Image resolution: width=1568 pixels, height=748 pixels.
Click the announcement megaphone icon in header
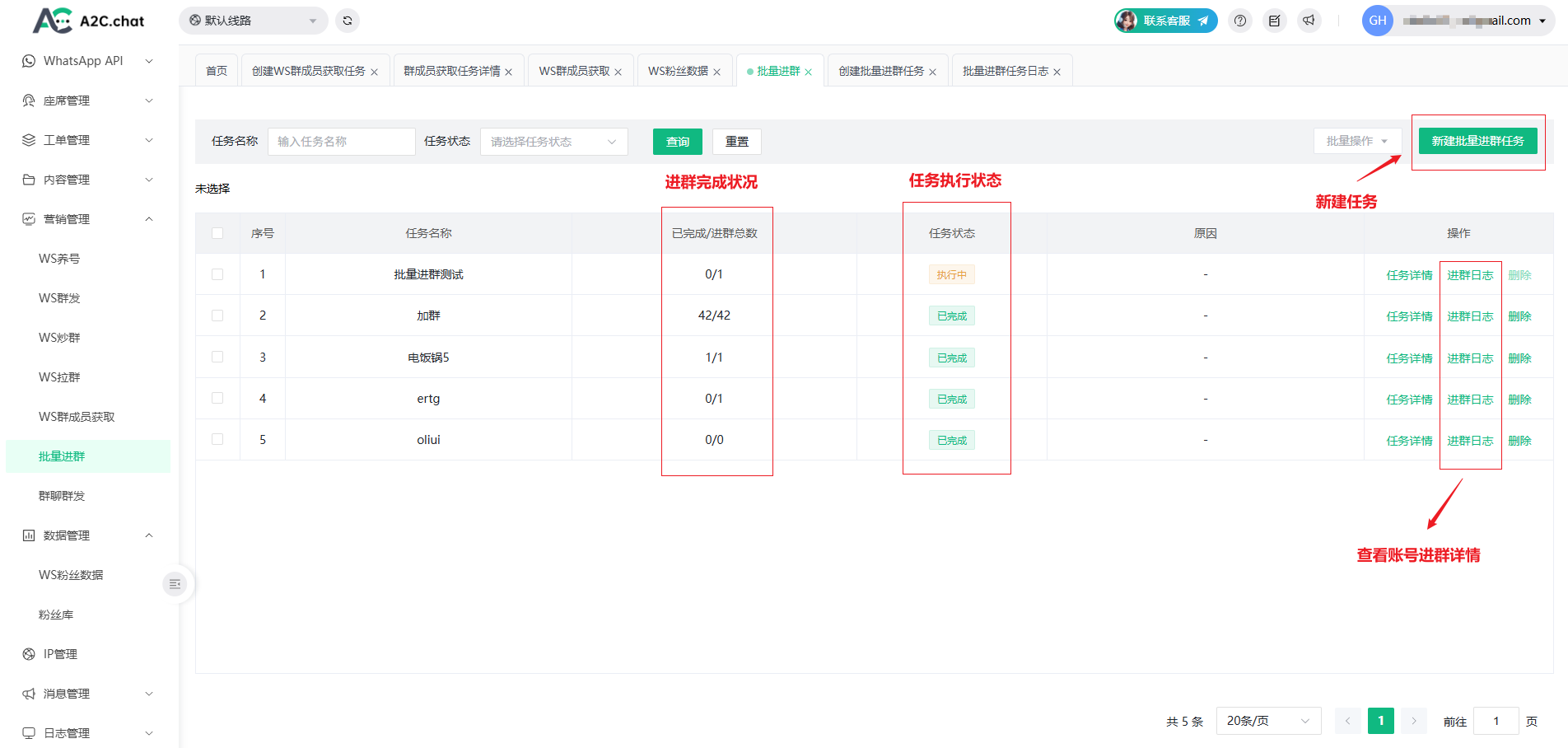coord(1309,21)
